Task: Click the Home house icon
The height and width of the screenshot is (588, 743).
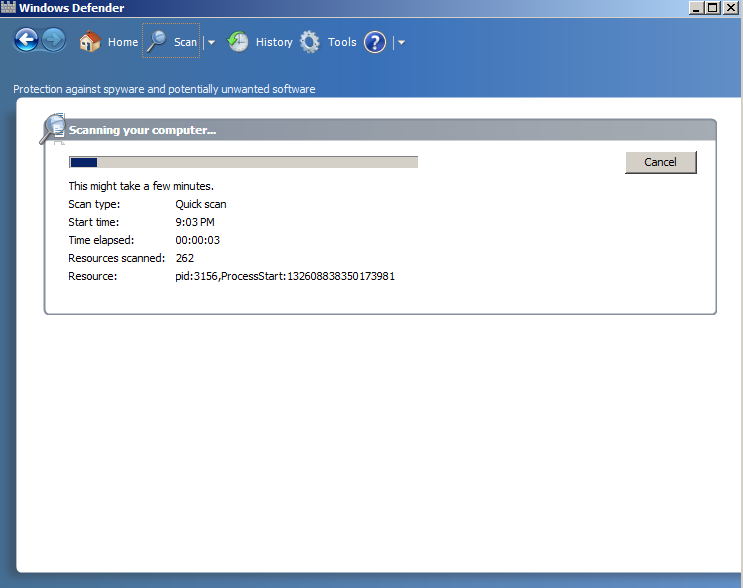Action: (90, 42)
